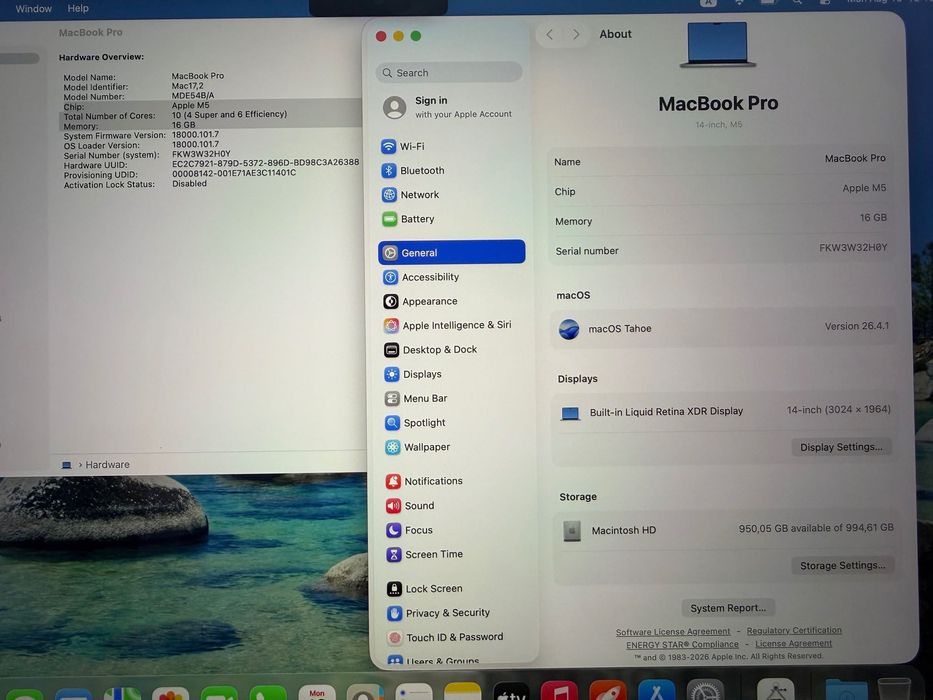
Task: Open the License Agreement link
Action: 794,643
